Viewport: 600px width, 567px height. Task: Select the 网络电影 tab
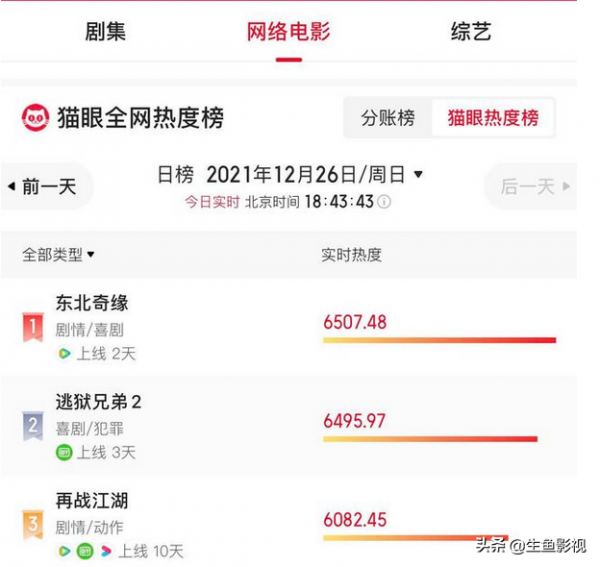(x=289, y=31)
